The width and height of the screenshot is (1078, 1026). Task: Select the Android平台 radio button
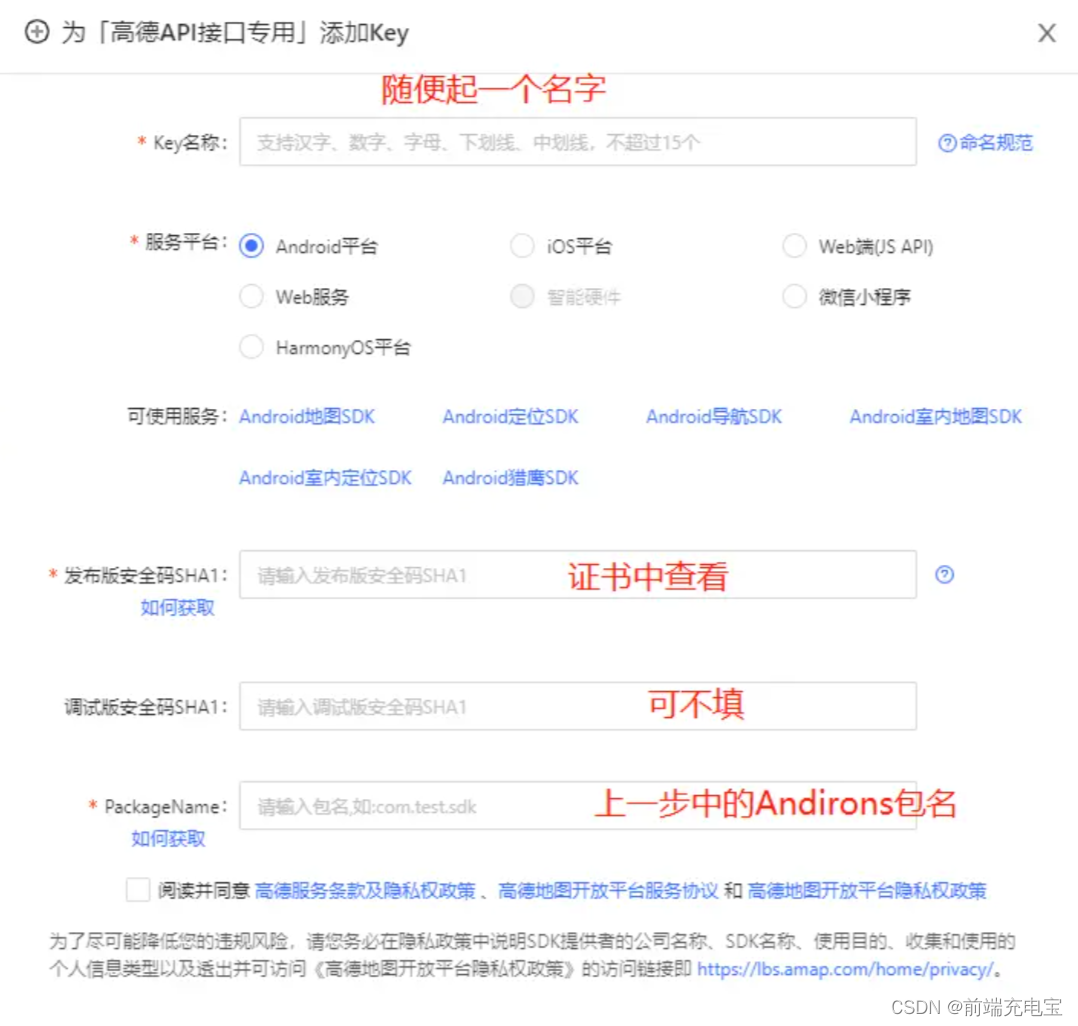pyautogui.click(x=252, y=245)
